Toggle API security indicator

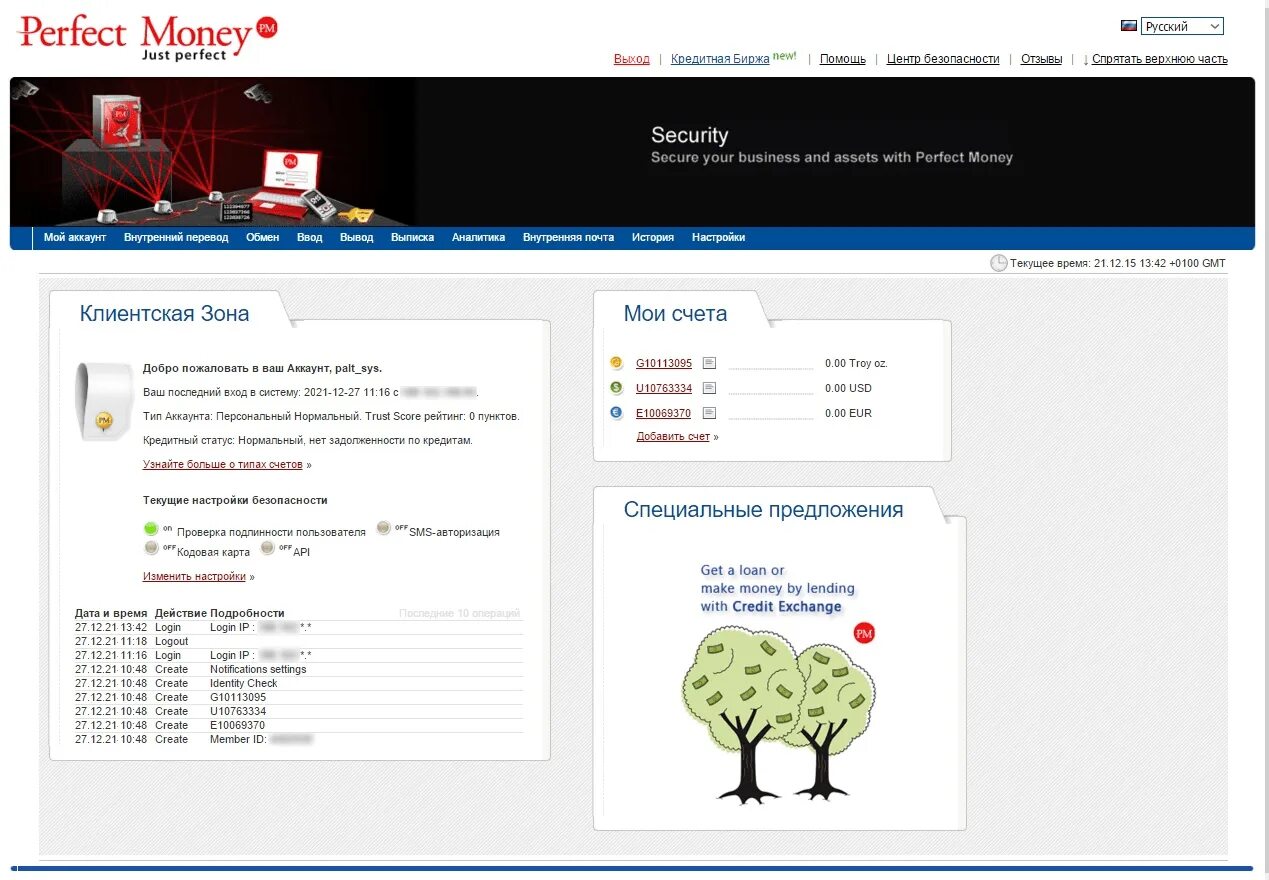coord(268,548)
